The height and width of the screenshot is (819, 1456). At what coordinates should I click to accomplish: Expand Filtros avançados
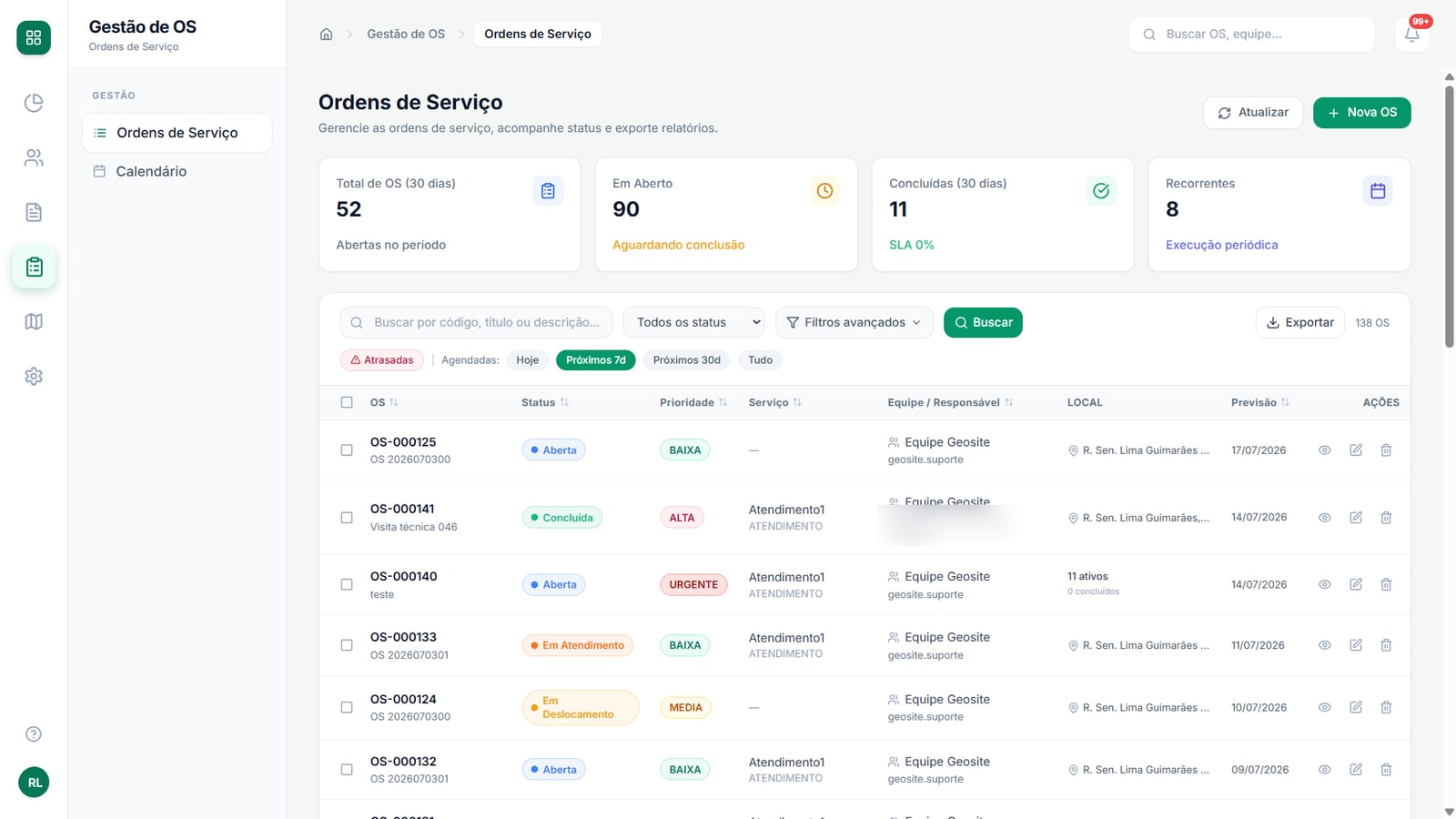point(854,322)
